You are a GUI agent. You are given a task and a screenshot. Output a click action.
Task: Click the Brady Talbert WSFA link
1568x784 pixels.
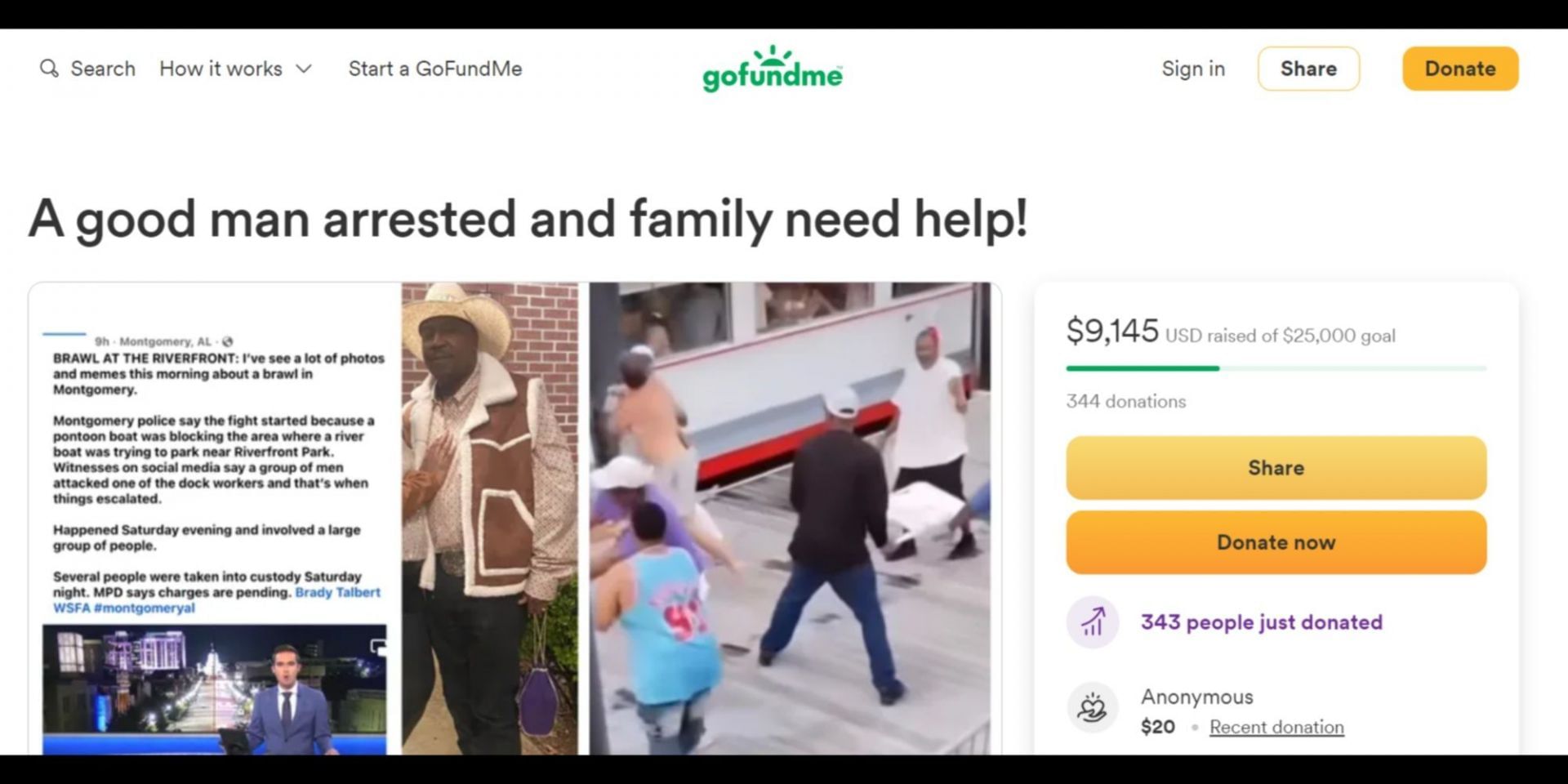(x=216, y=600)
